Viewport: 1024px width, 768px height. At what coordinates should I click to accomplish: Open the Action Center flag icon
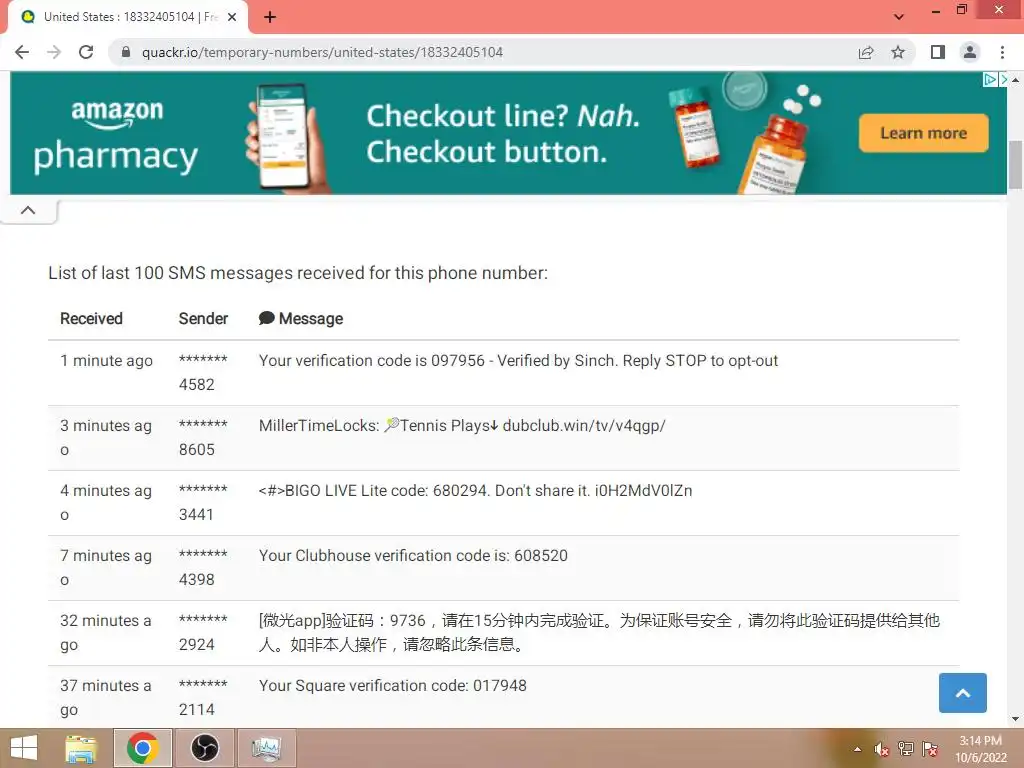(x=930, y=749)
